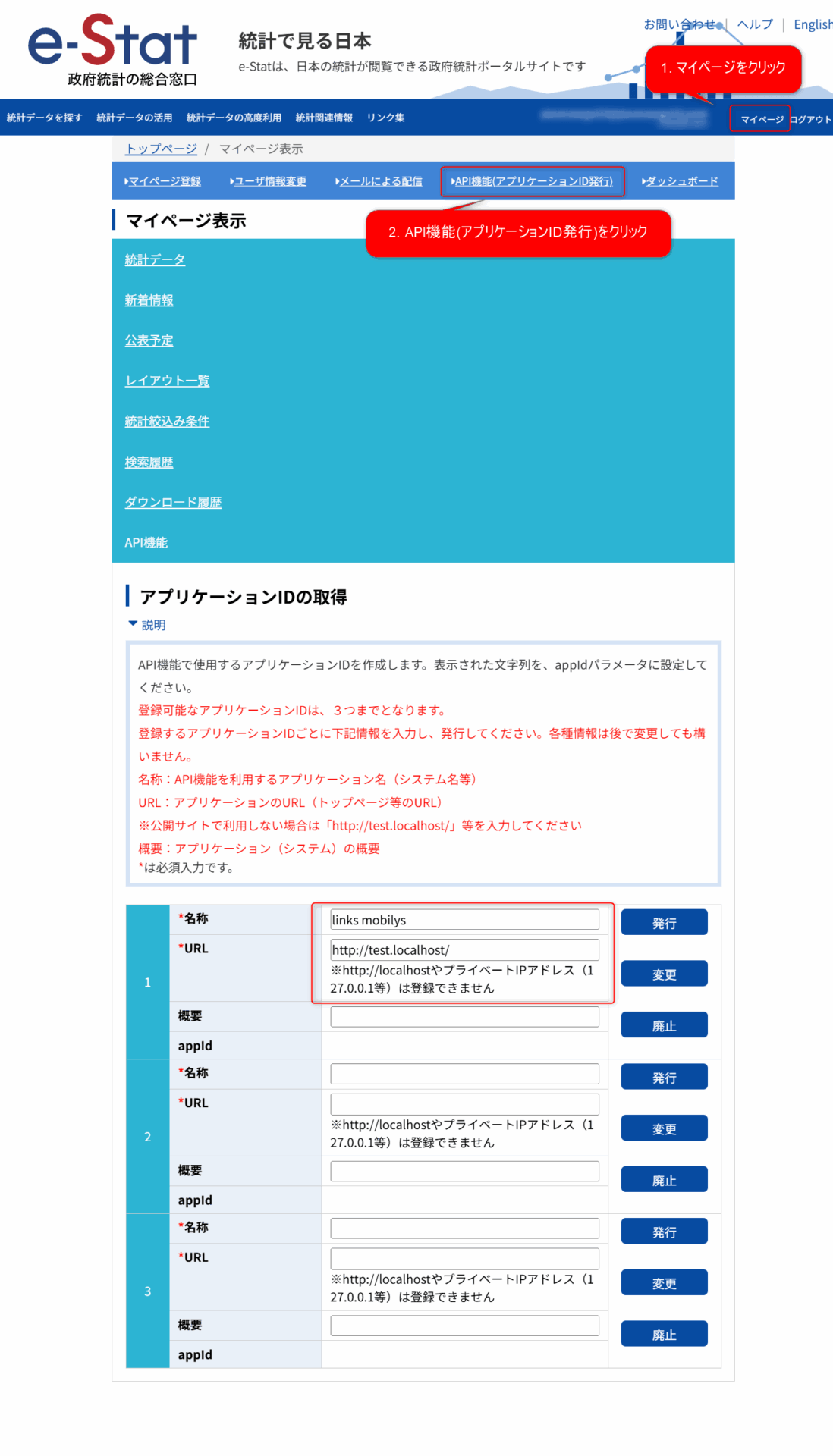The image size is (833, 1456).
Task: Click URL field for application 3
Action: (x=464, y=1259)
